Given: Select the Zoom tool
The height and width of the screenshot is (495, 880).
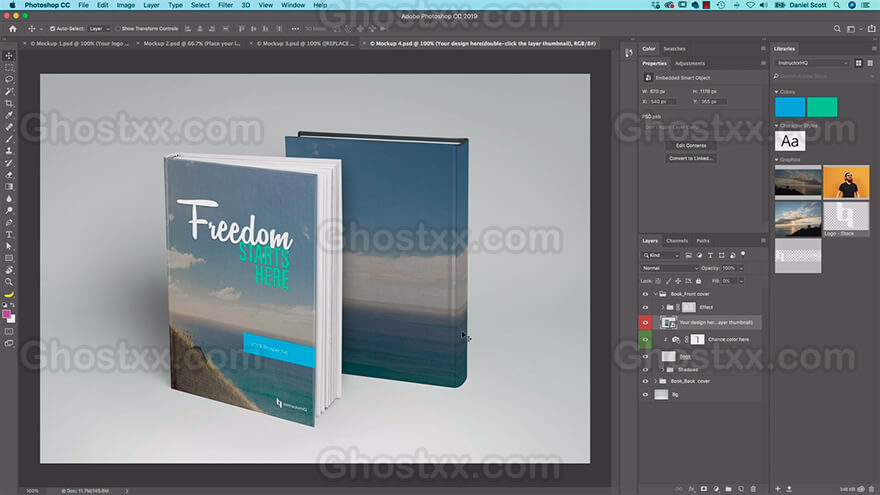Looking at the screenshot, I should [x=9, y=282].
